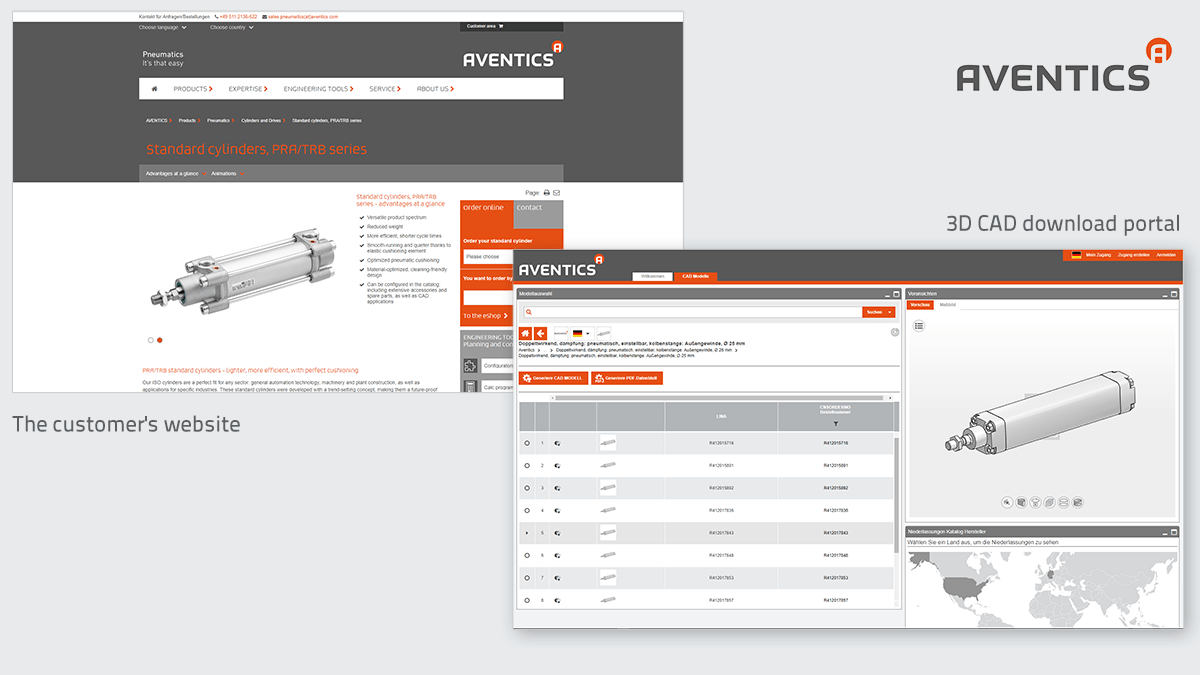Click the back arrow icon above the model description
The width and height of the screenshot is (1200, 675).
tap(540, 331)
